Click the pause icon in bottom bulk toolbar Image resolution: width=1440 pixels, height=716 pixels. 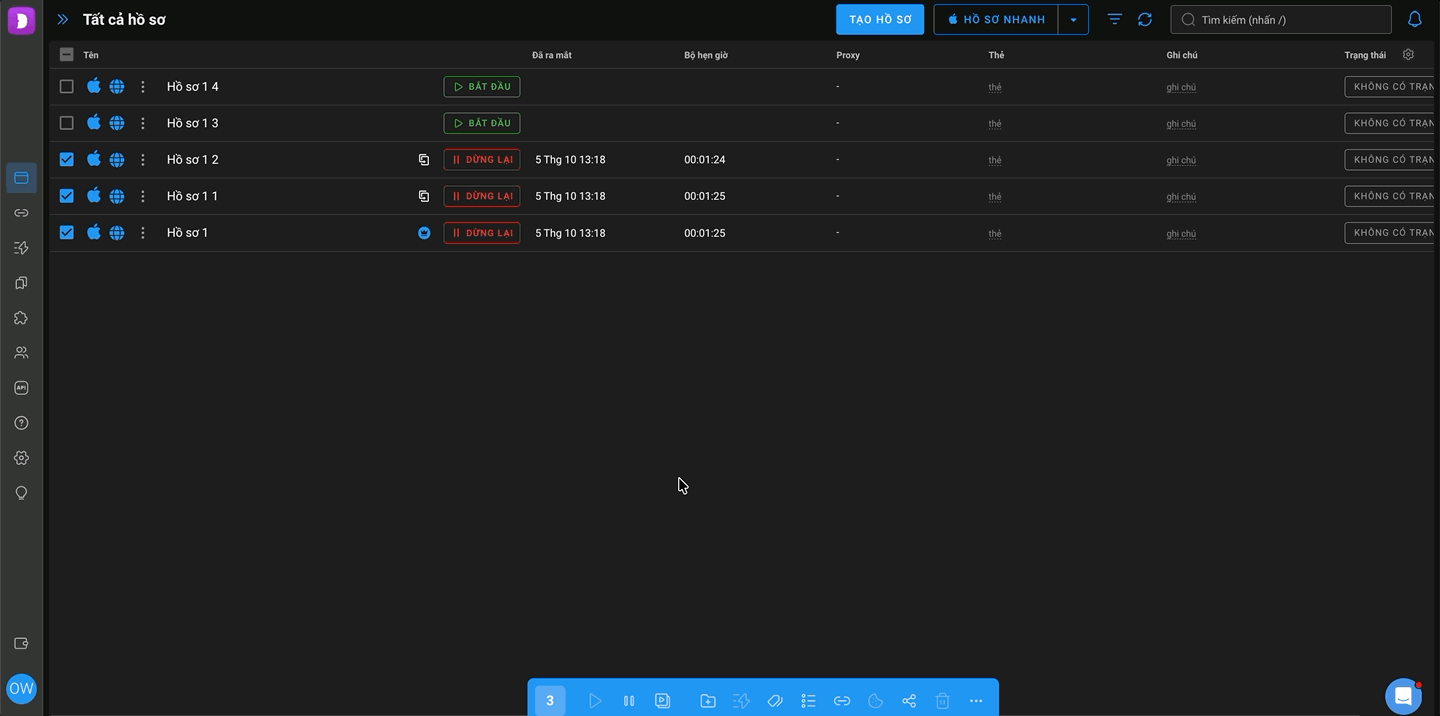click(x=629, y=701)
